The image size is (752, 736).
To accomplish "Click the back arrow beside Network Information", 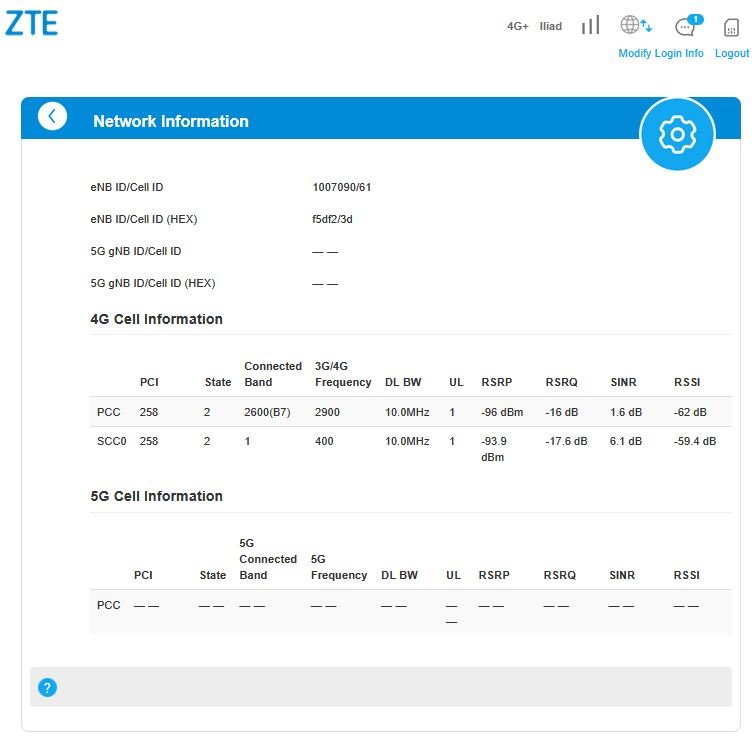I will pos(52,116).
